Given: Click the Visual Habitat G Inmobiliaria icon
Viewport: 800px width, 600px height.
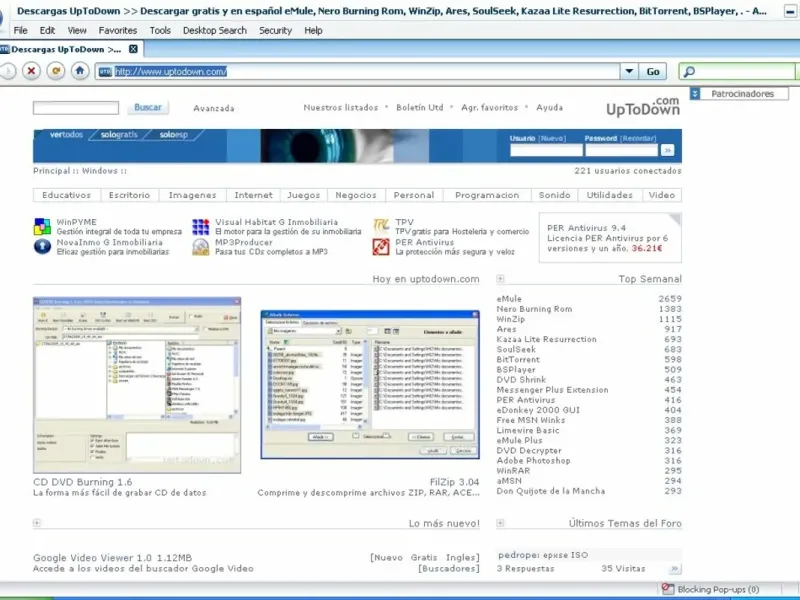Looking at the screenshot, I should [201, 227].
